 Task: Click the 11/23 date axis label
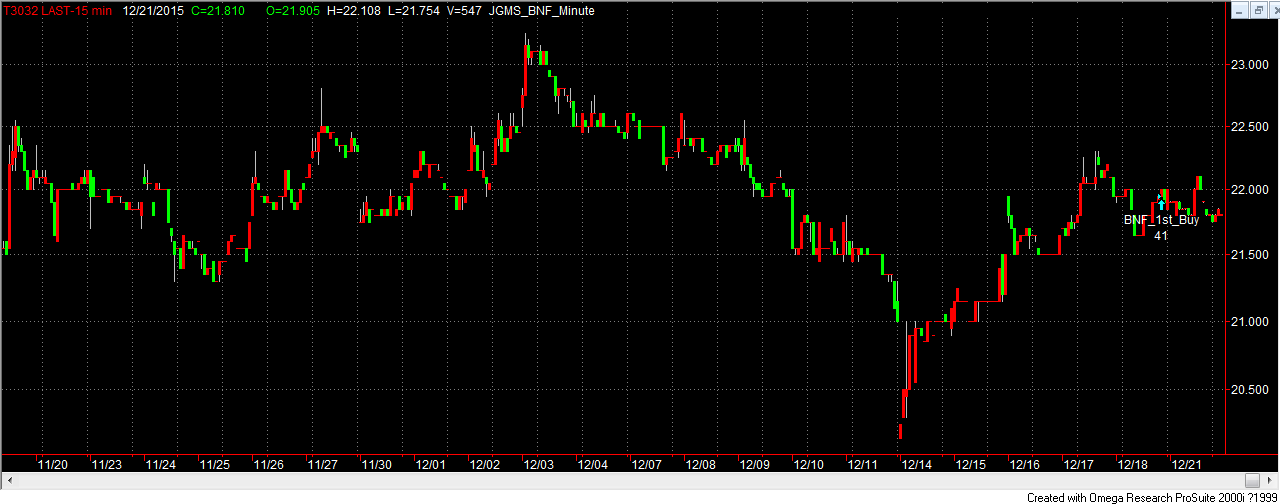(107, 464)
